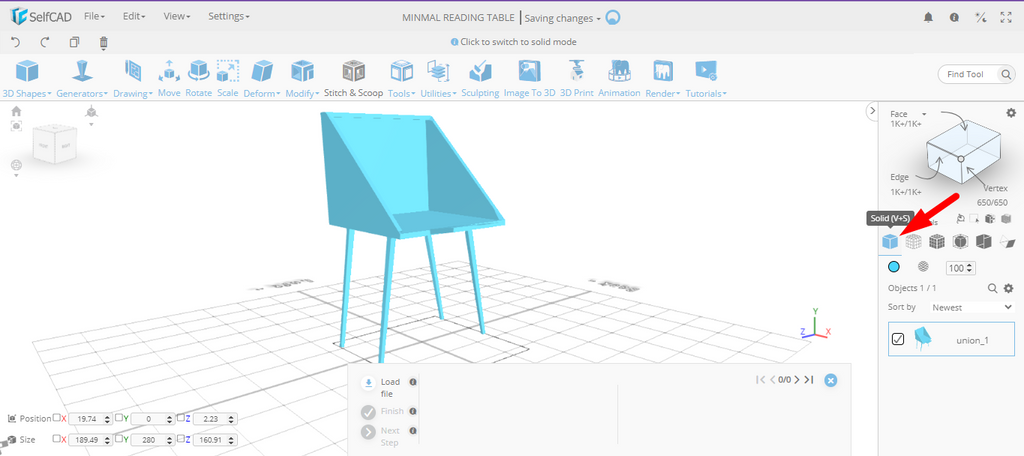
Task: Open Stitch & Scoop tool
Action: tap(353, 77)
